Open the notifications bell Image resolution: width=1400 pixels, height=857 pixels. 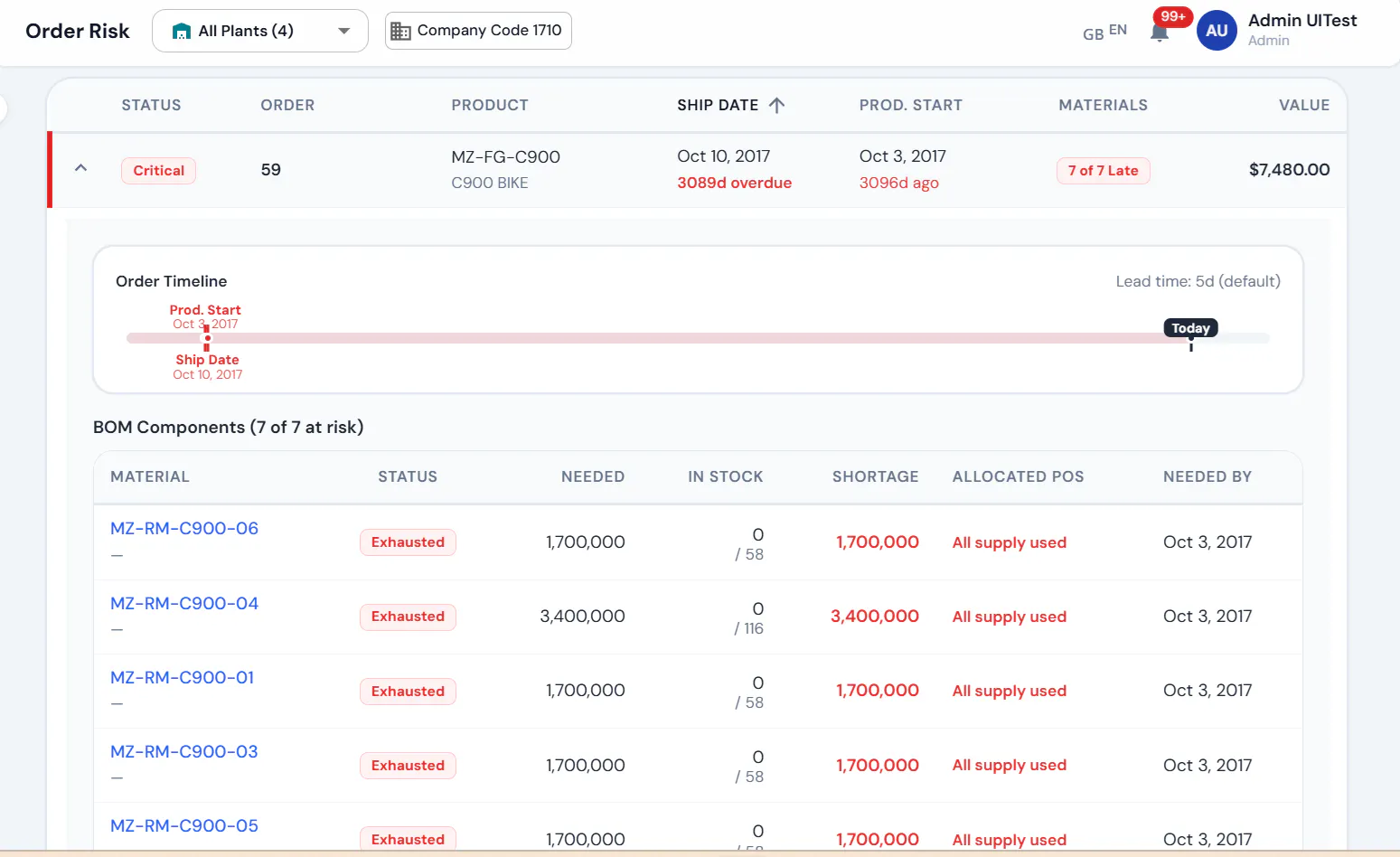click(1159, 33)
